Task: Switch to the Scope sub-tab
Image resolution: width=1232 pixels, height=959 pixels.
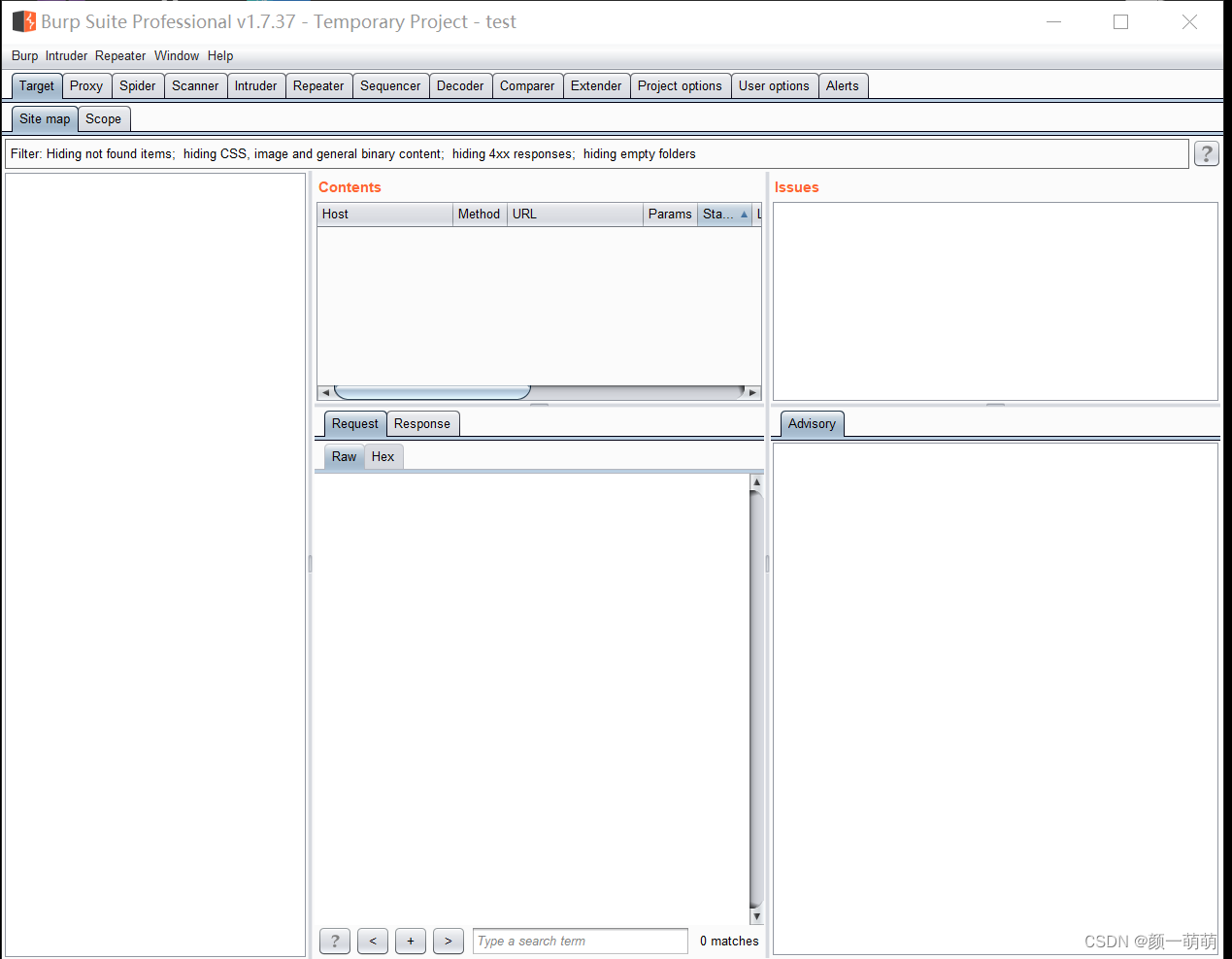Action: click(x=103, y=118)
